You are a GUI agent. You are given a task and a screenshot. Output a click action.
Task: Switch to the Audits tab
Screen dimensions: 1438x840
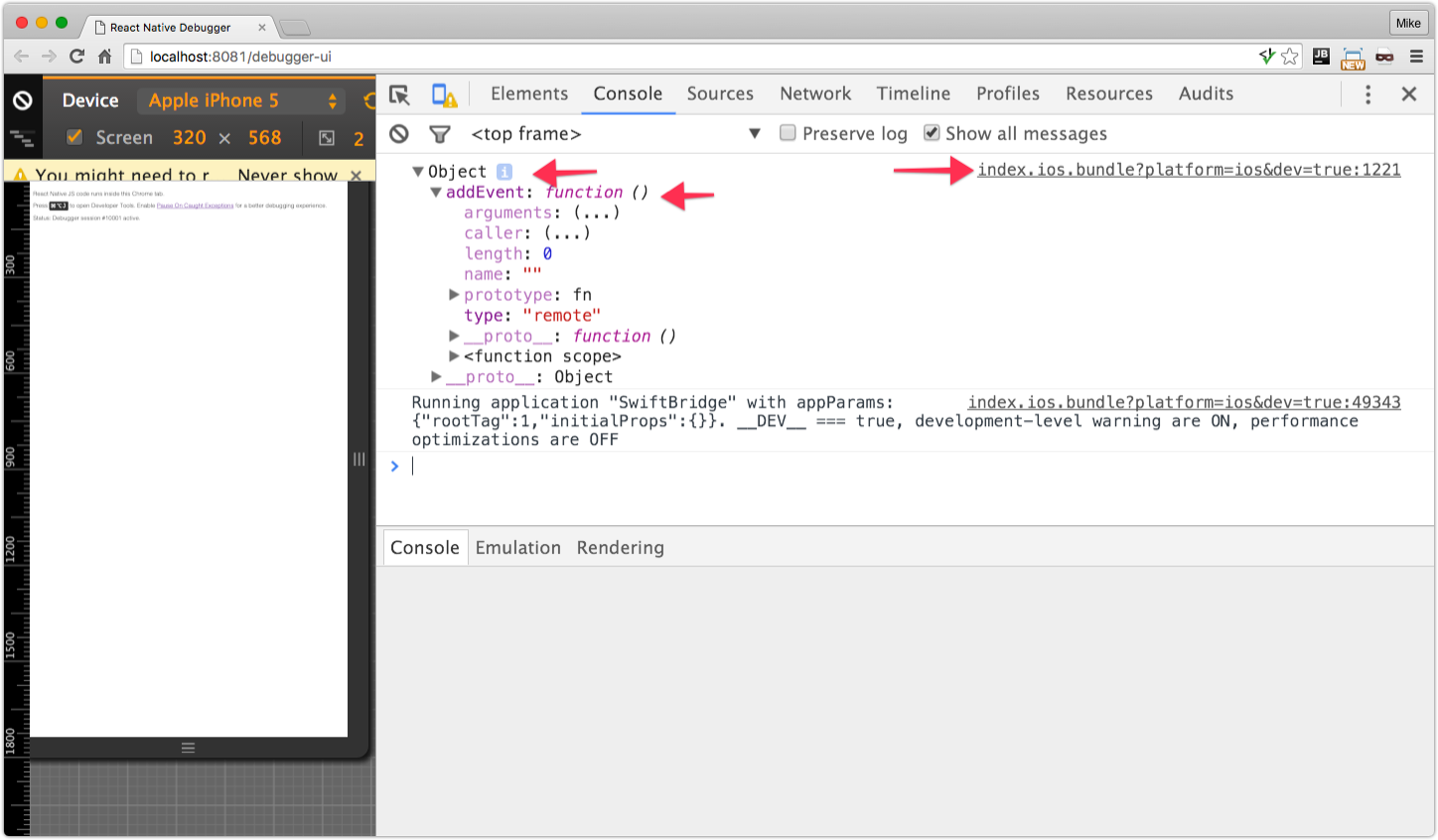(1206, 93)
